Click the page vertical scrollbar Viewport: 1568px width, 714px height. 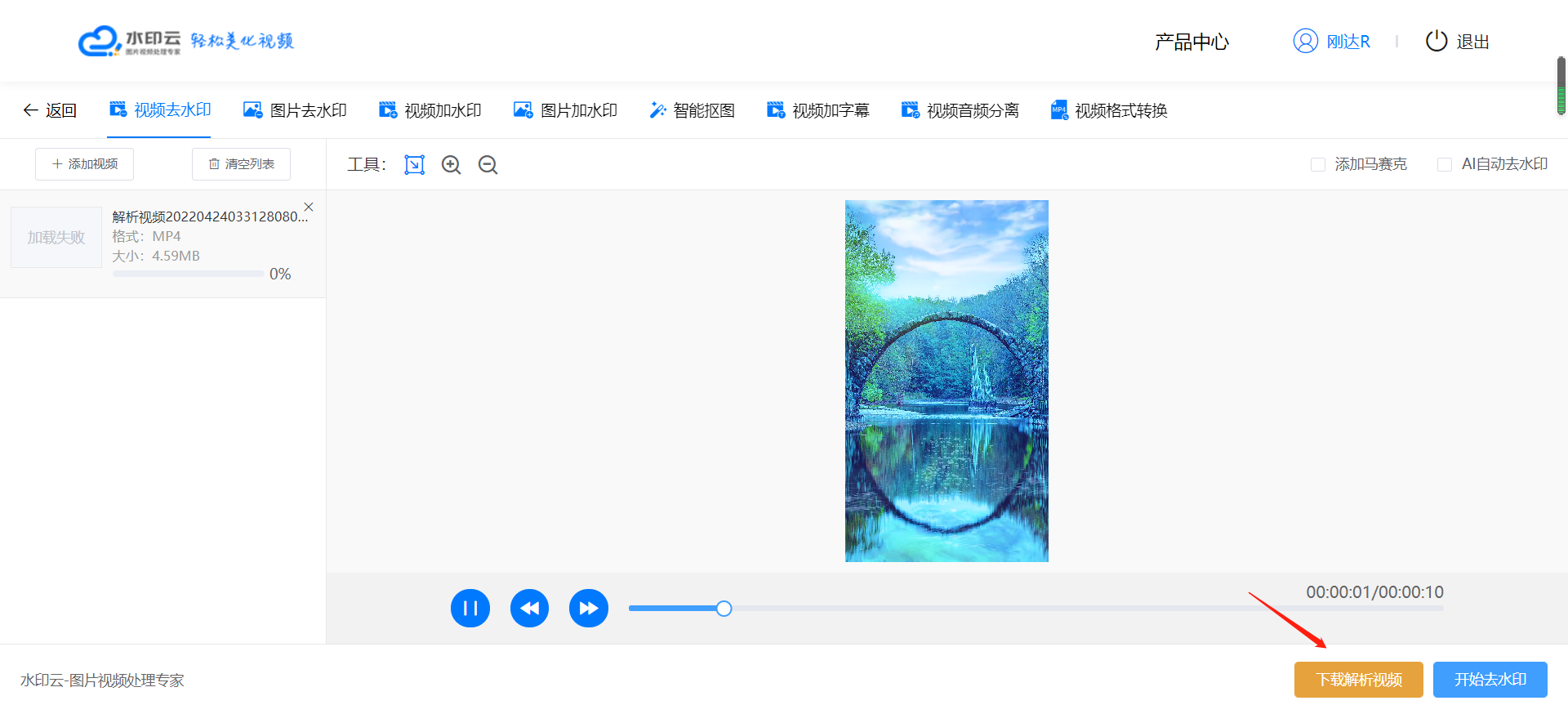1561,86
